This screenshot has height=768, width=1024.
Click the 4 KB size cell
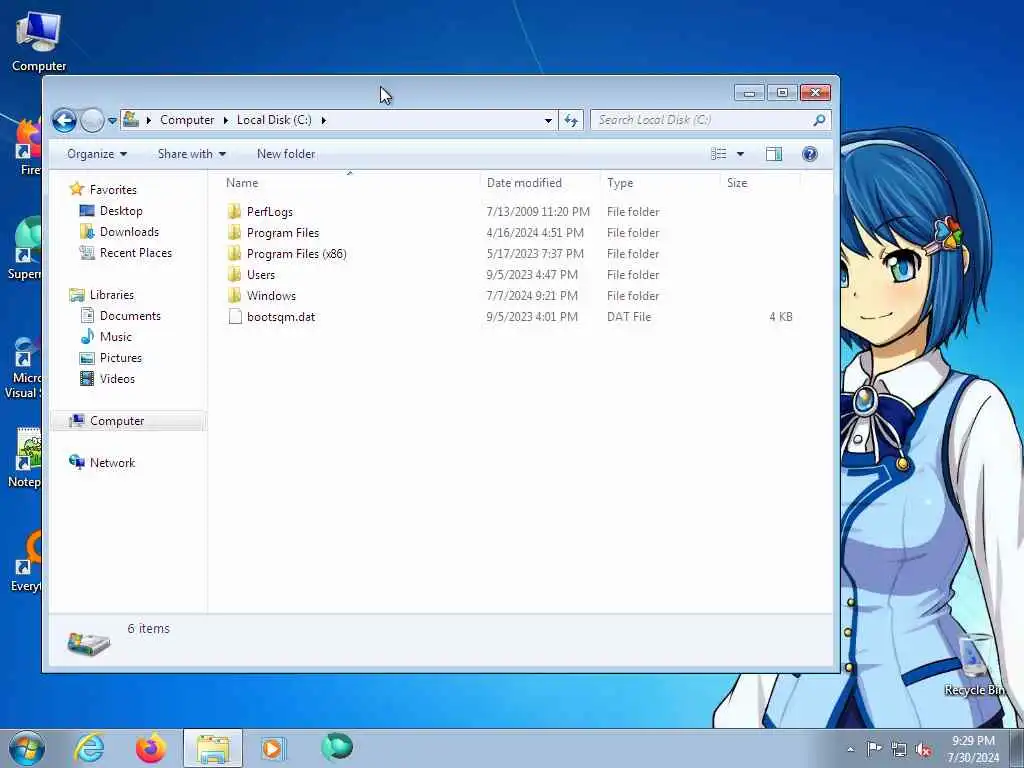pyautogui.click(x=780, y=317)
